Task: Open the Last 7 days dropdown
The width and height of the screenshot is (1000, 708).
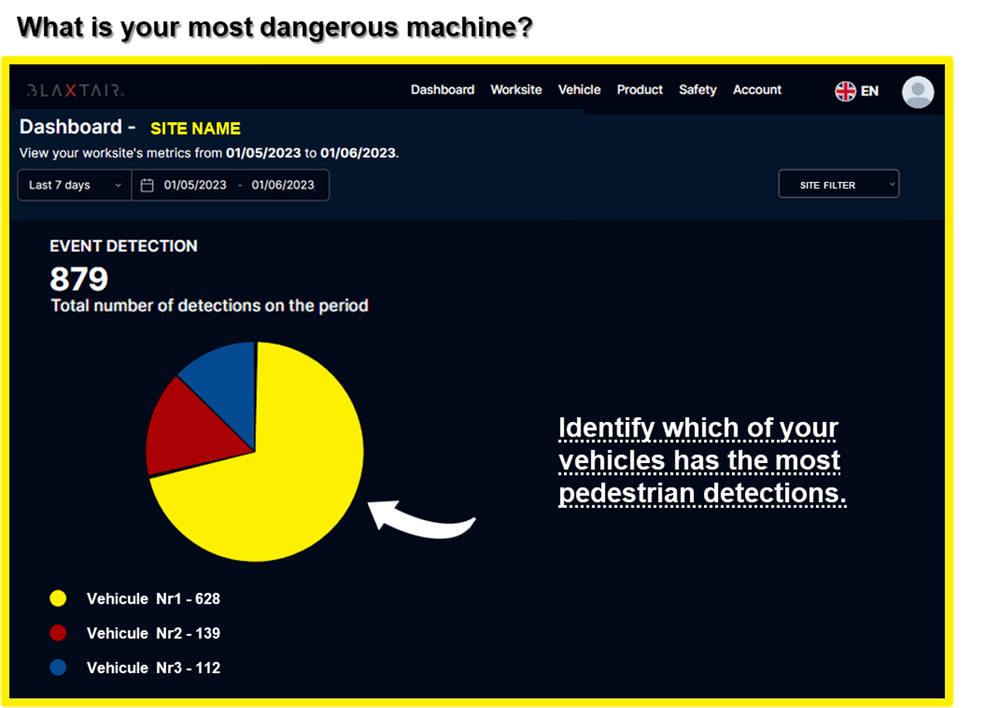Action: [x=74, y=185]
